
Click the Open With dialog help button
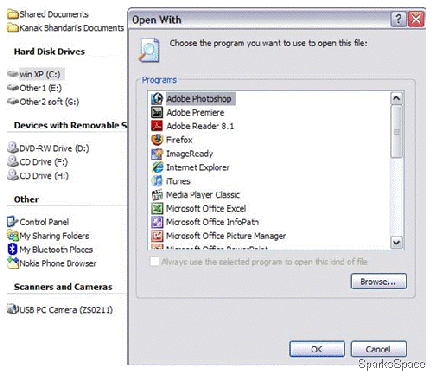(x=398, y=19)
